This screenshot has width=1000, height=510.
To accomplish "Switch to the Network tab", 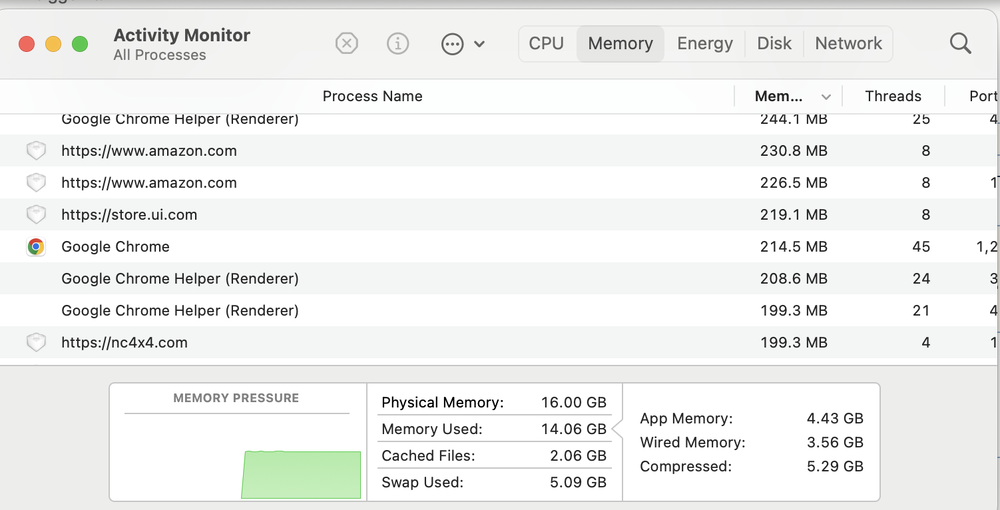I will coord(848,43).
